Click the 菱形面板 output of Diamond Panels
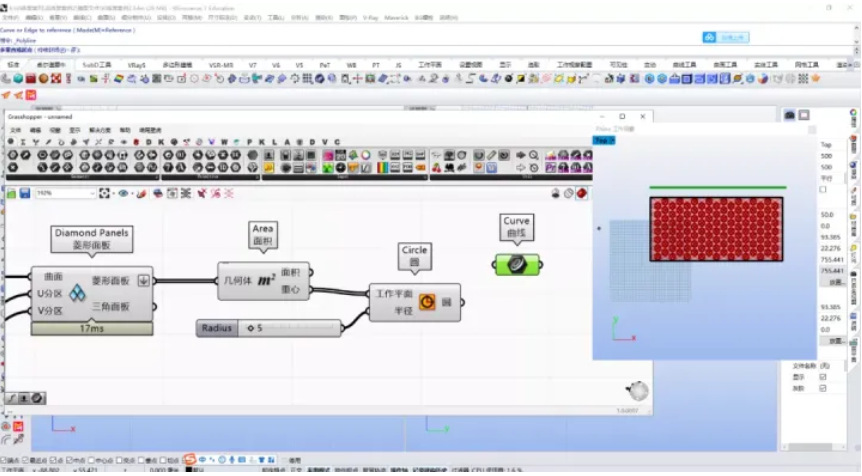Image resolution: width=862 pixels, height=476 pixels. click(x=110, y=281)
